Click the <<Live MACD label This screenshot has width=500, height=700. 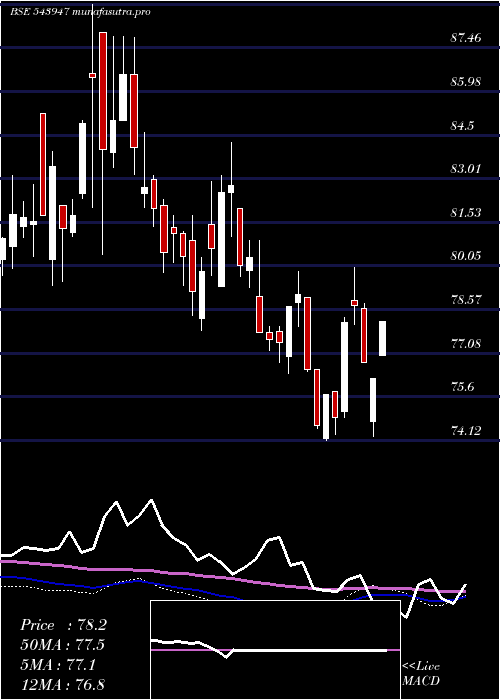point(421,674)
